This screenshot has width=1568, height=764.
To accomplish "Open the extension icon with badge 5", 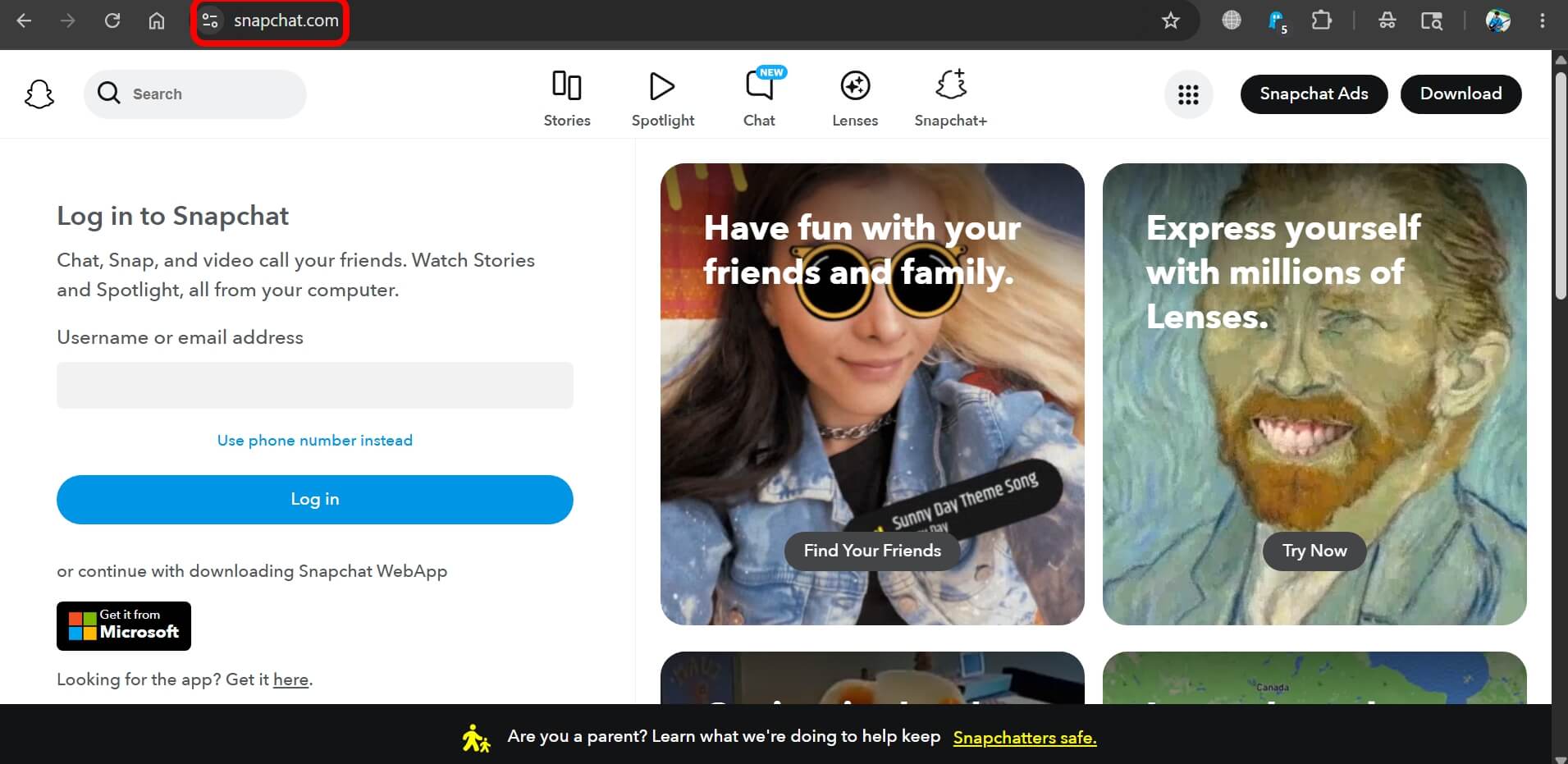I will [x=1278, y=21].
